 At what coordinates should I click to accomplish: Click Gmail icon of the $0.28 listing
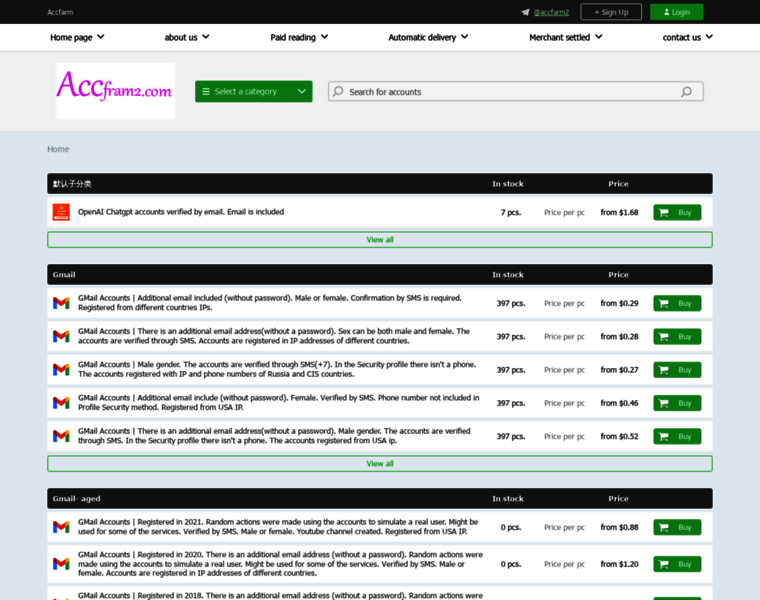(61, 336)
